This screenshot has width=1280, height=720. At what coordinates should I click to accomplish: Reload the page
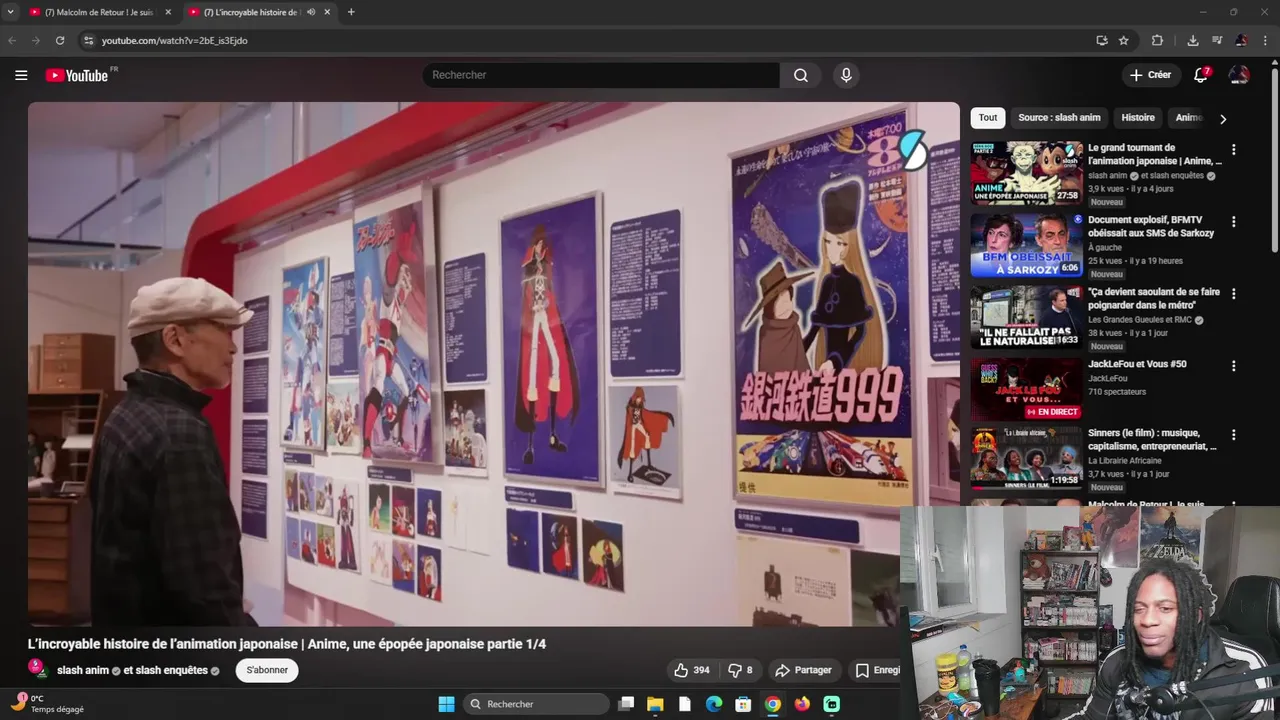coord(60,41)
